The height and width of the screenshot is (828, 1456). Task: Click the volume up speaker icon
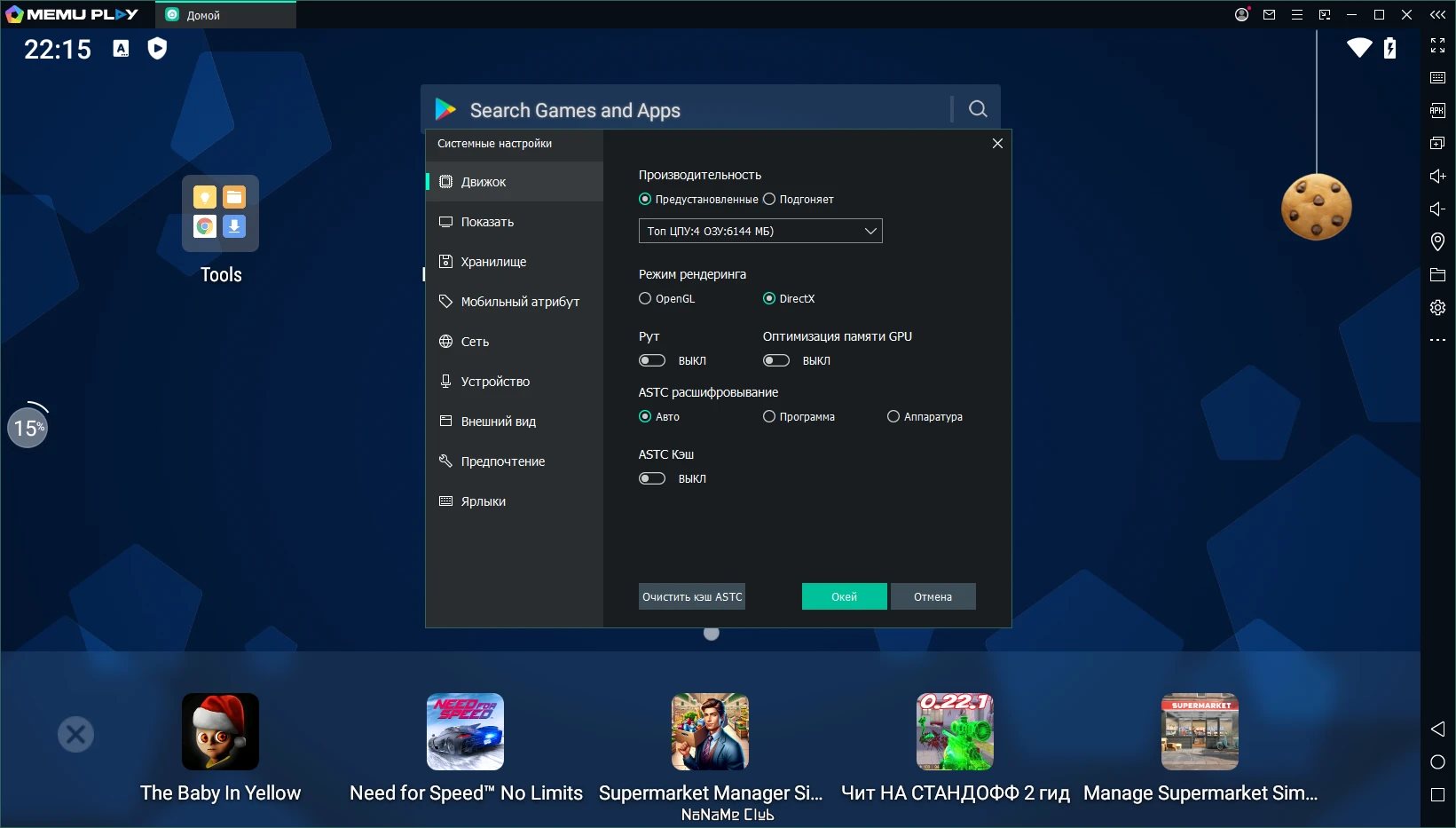click(1437, 176)
